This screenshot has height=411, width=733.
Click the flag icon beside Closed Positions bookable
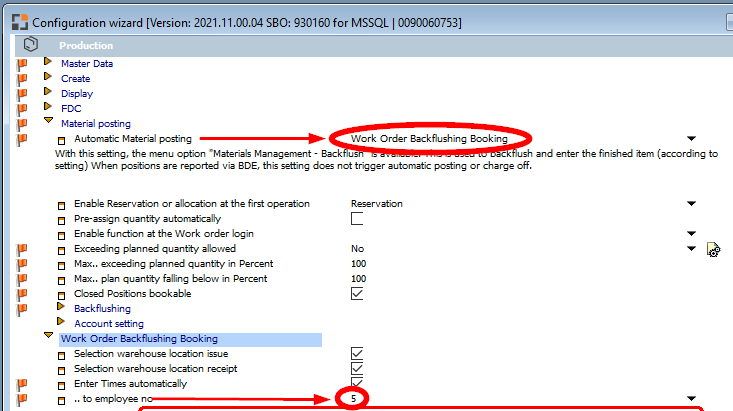tap(21, 294)
